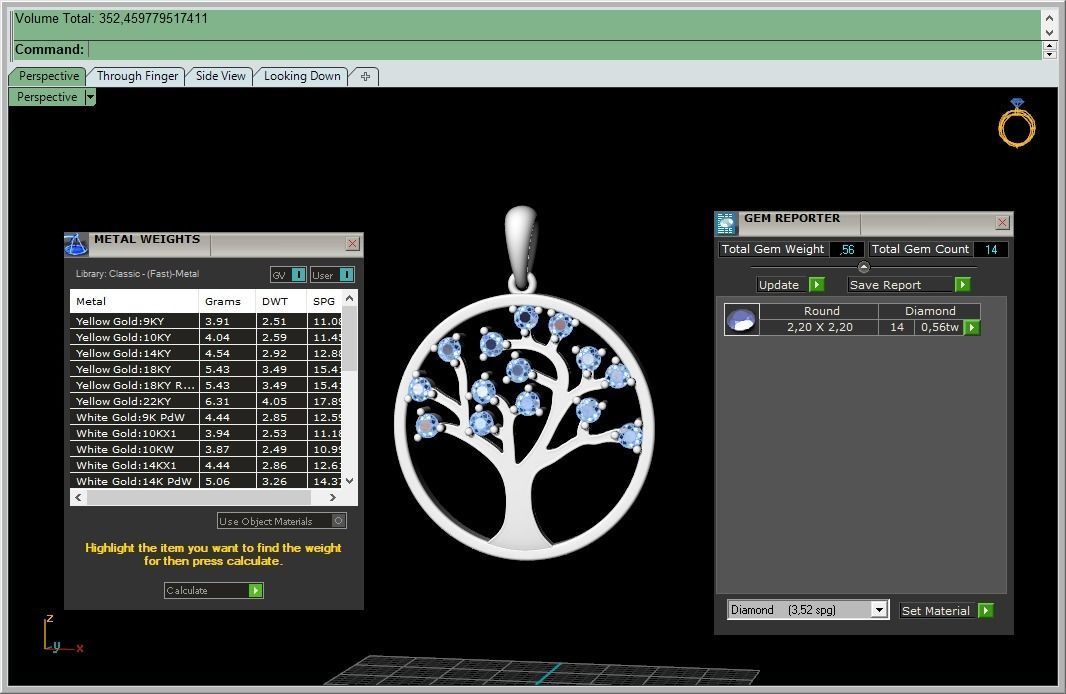
Task: Open the Diamond (3,52 spg) material dropdown
Action: (x=880, y=610)
